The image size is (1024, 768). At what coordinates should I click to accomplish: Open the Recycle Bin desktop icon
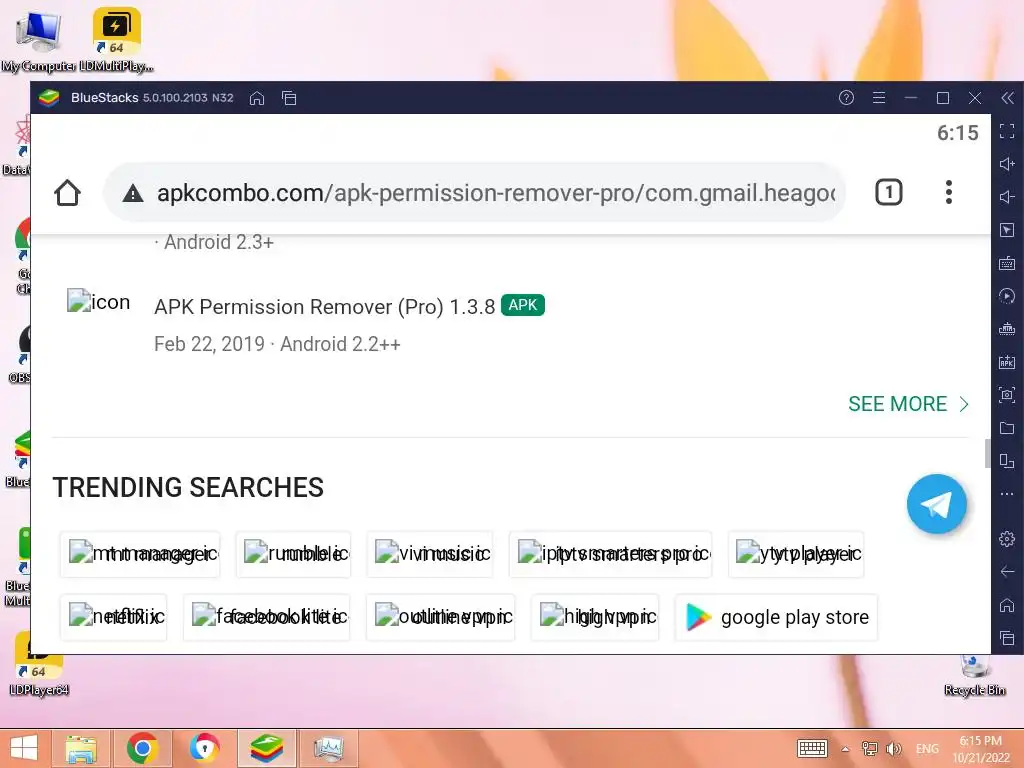(975, 675)
